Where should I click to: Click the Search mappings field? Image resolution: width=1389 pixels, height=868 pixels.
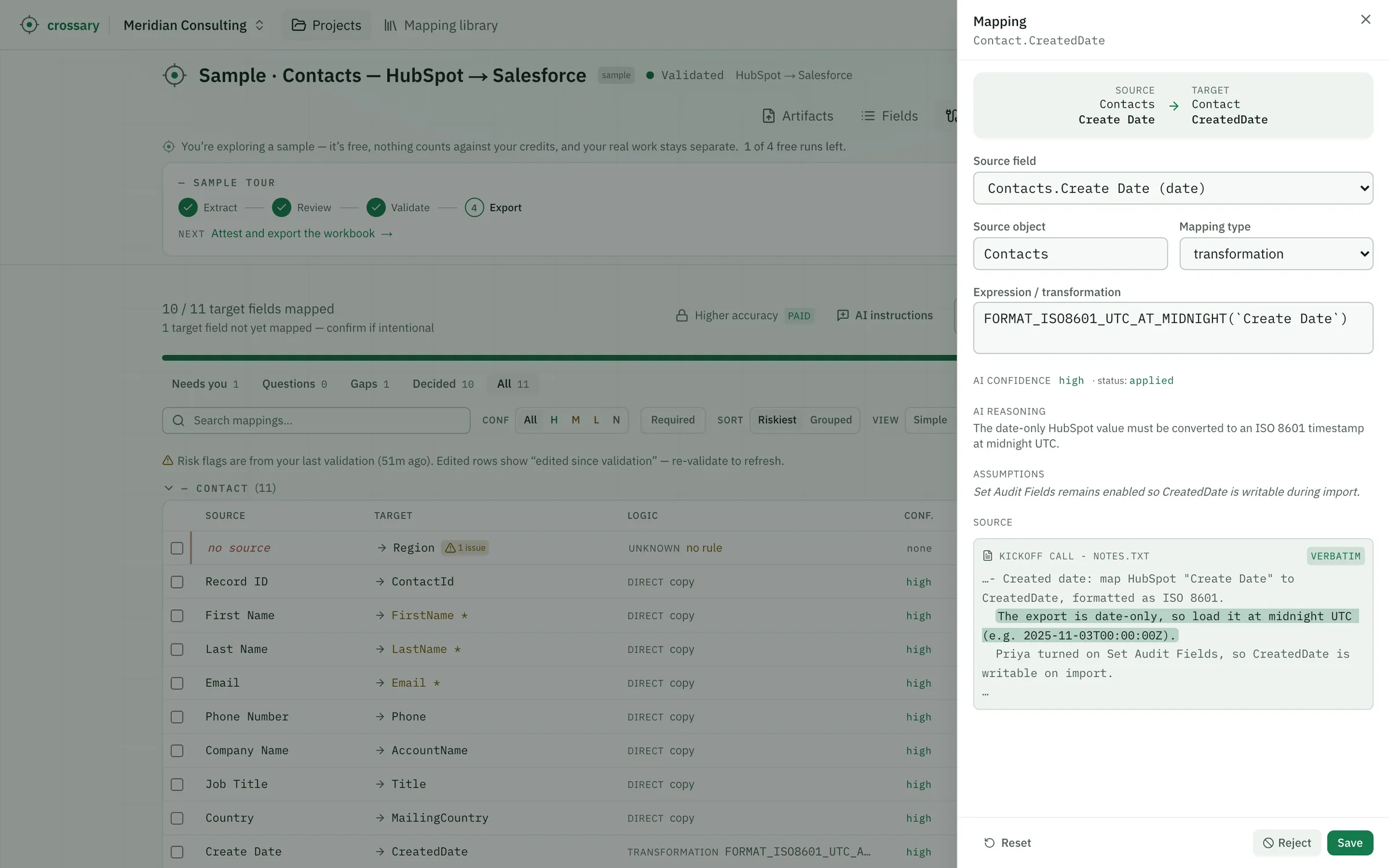316,420
